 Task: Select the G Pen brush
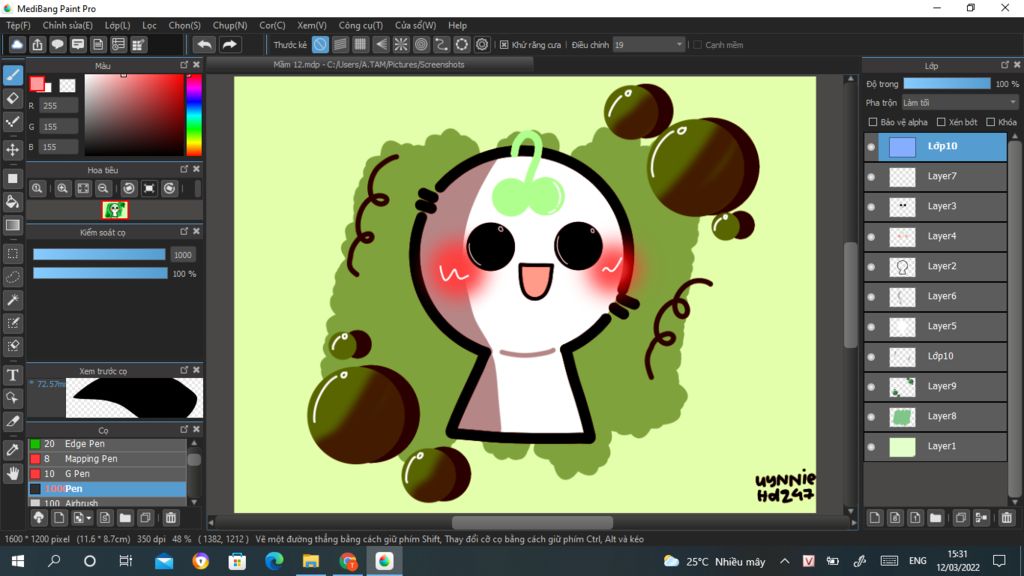click(x=107, y=474)
